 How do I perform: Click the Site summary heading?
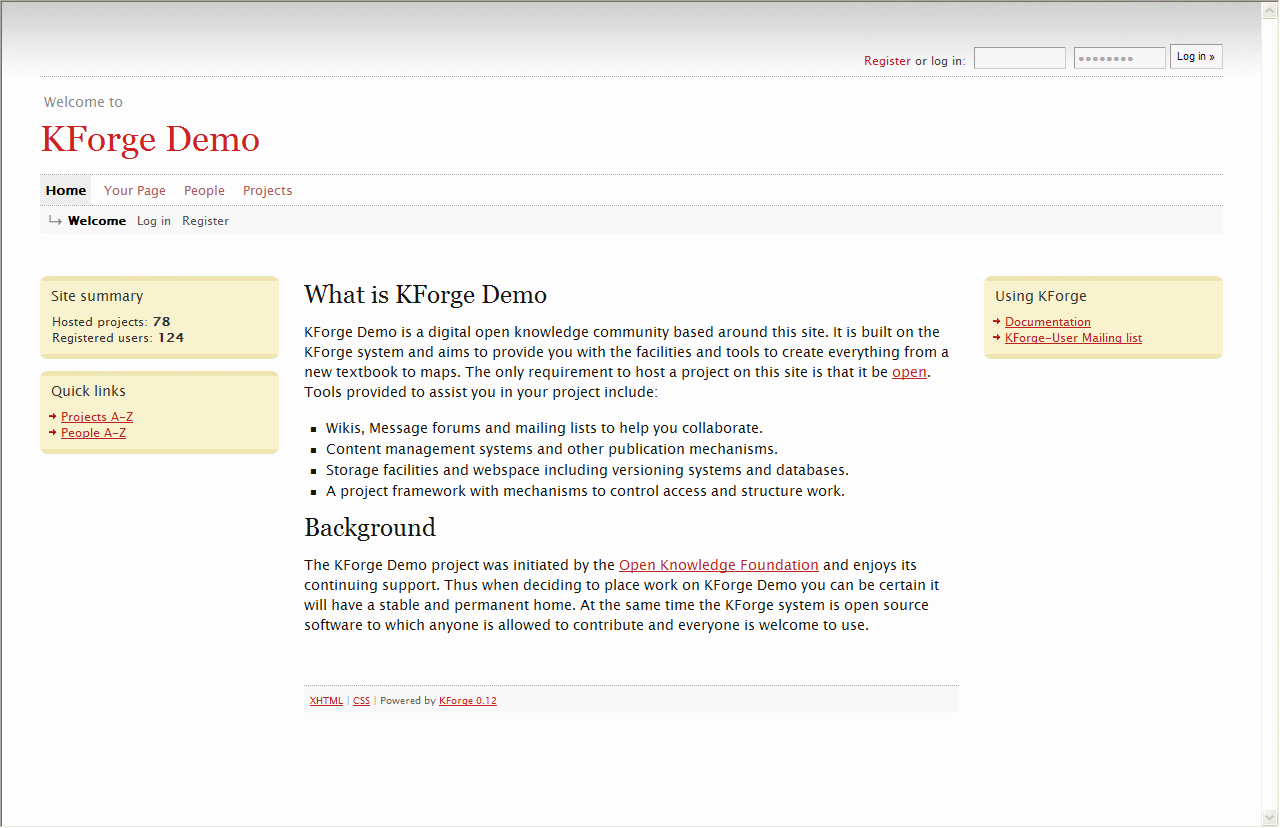coord(97,296)
